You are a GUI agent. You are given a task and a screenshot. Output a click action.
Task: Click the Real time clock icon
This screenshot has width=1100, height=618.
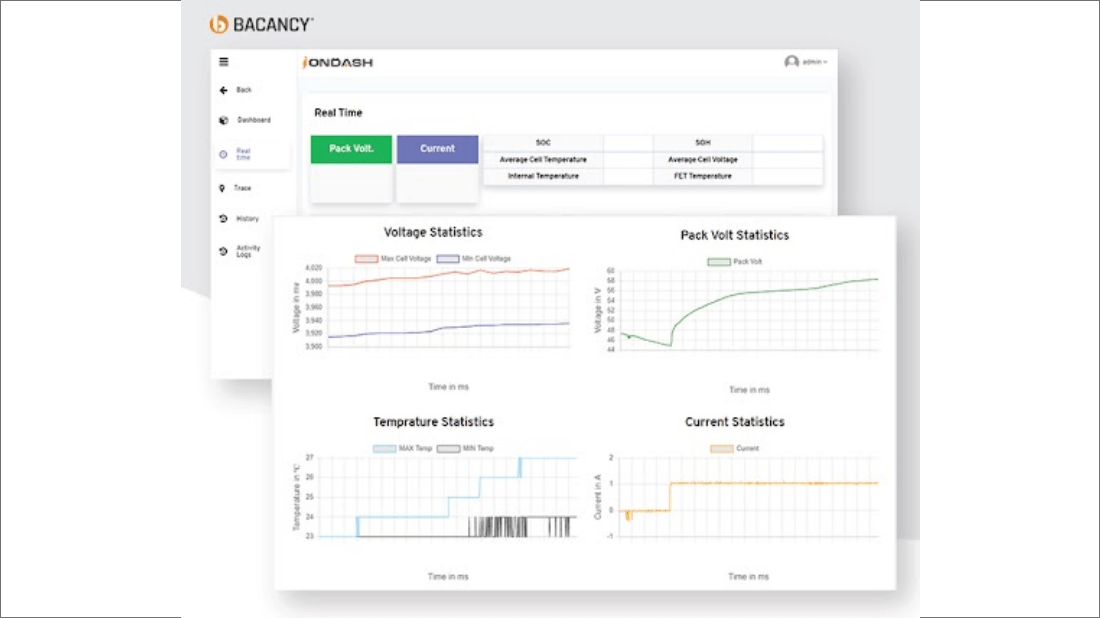[x=223, y=154]
